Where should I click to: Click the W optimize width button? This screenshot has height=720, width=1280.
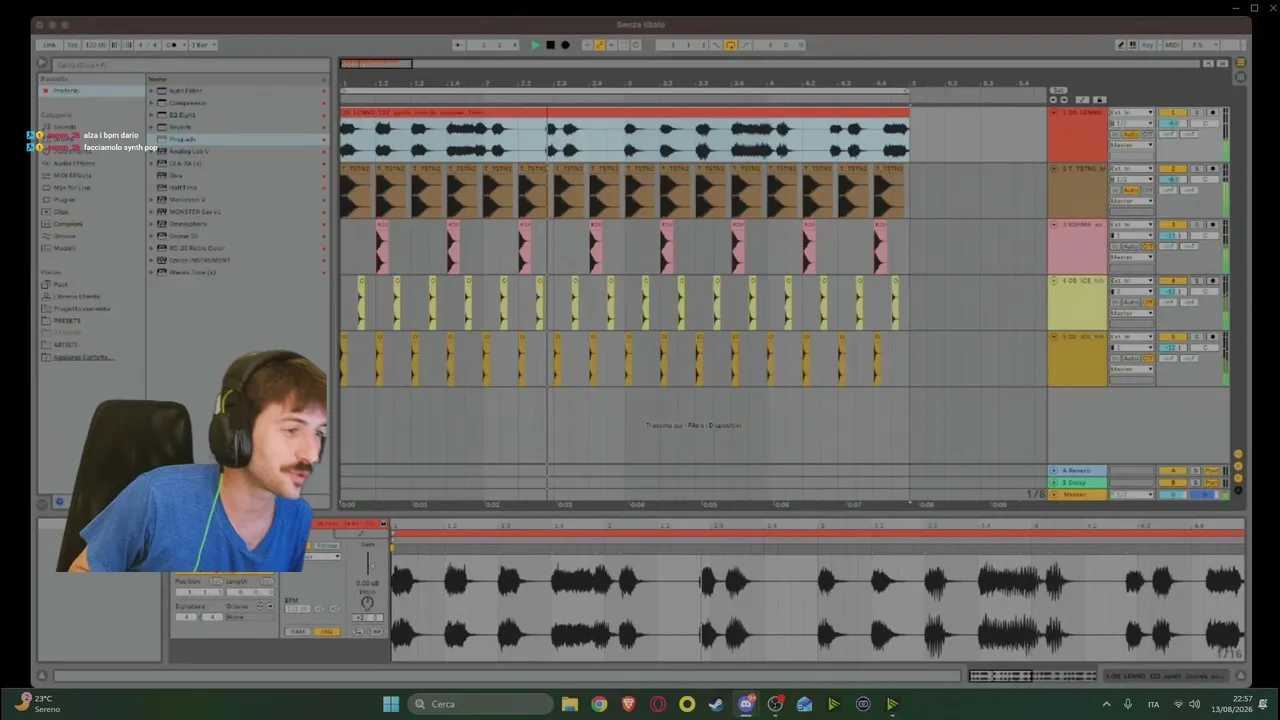point(1222,63)
